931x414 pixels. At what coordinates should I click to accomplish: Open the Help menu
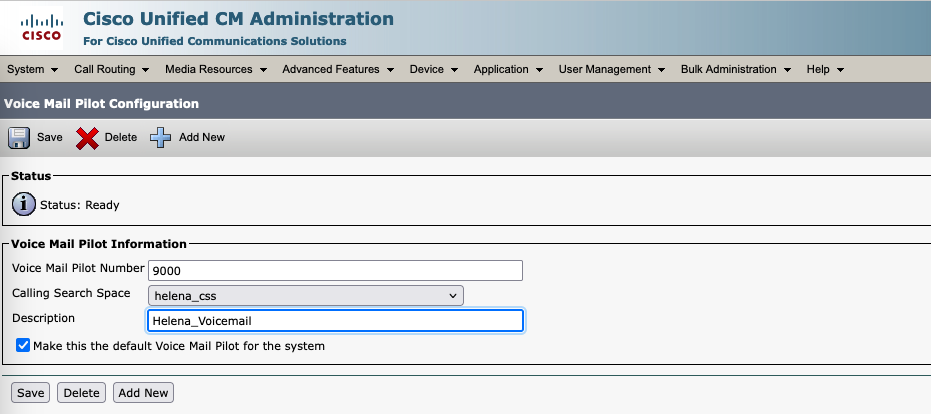click(x=825, y=69)
